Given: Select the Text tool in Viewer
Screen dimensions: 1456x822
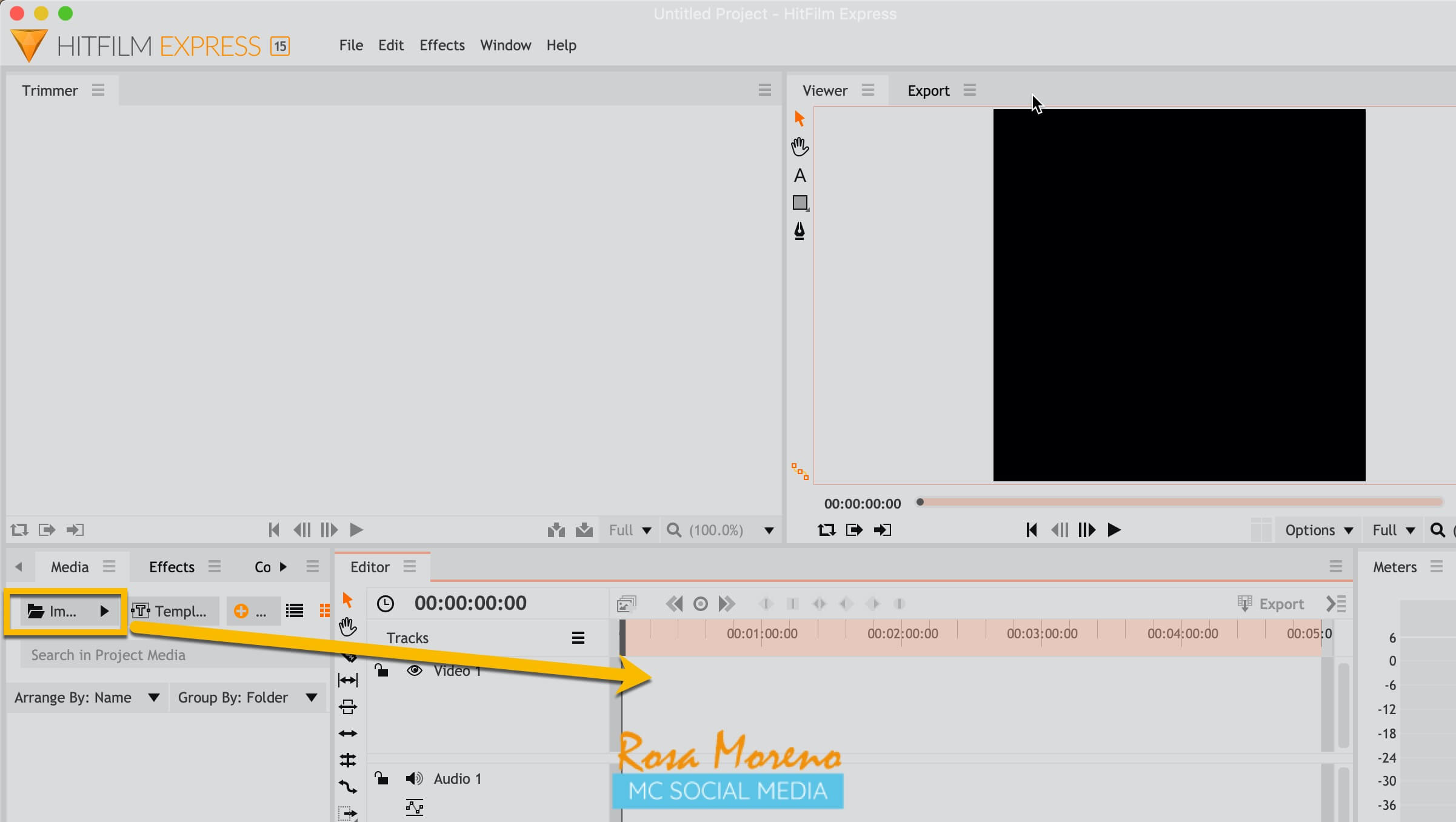Looking at the screenshot, I should click(x=800, y=176).
